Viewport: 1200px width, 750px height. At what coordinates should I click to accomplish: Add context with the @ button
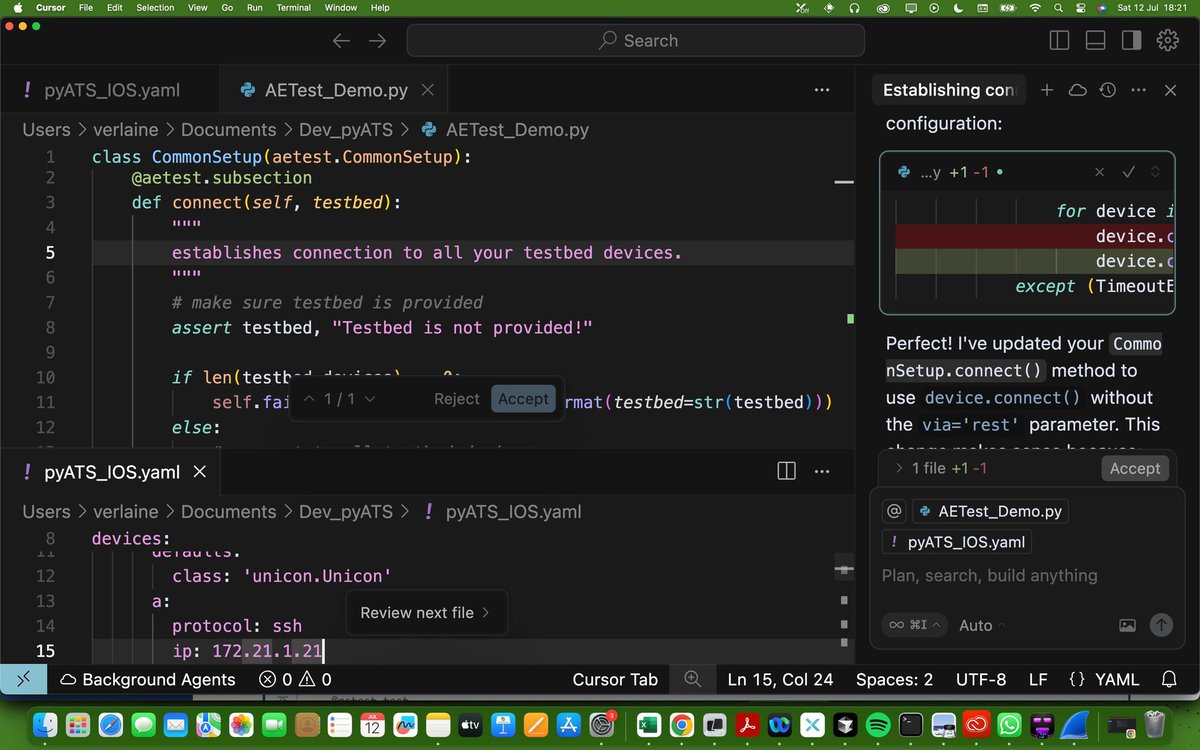coord(894,511)
